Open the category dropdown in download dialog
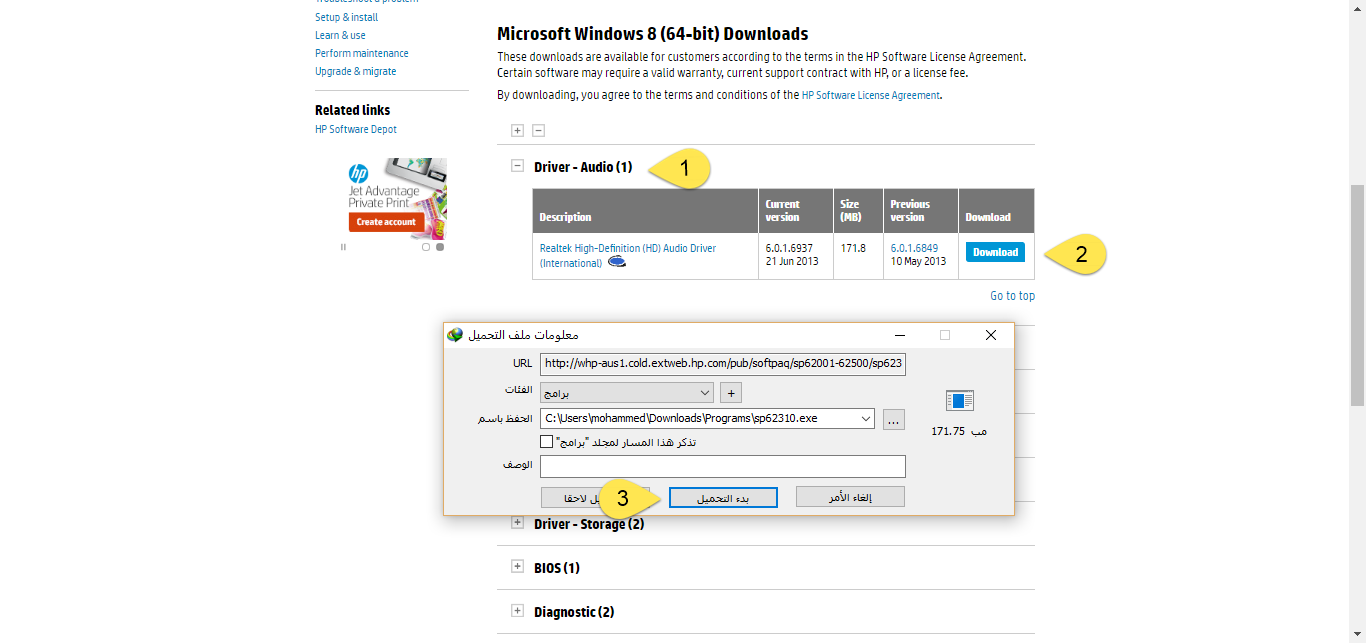The image size is (1366, 643). pos(705,393)
